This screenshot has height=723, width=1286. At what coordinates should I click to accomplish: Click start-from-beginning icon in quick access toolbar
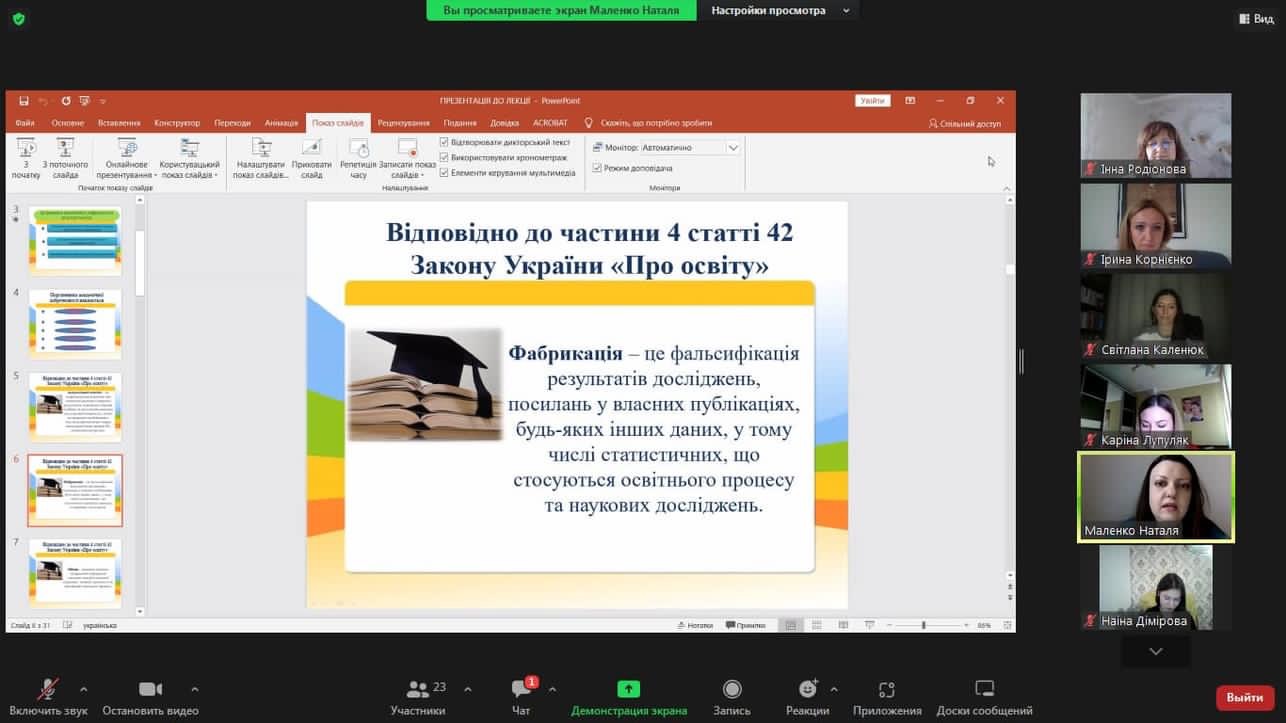click(85, 101)
